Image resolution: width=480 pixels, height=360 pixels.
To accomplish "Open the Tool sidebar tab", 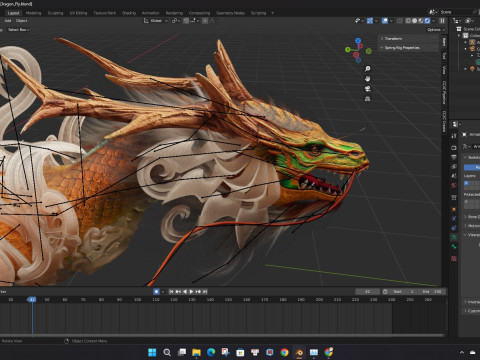I will 444,56.
